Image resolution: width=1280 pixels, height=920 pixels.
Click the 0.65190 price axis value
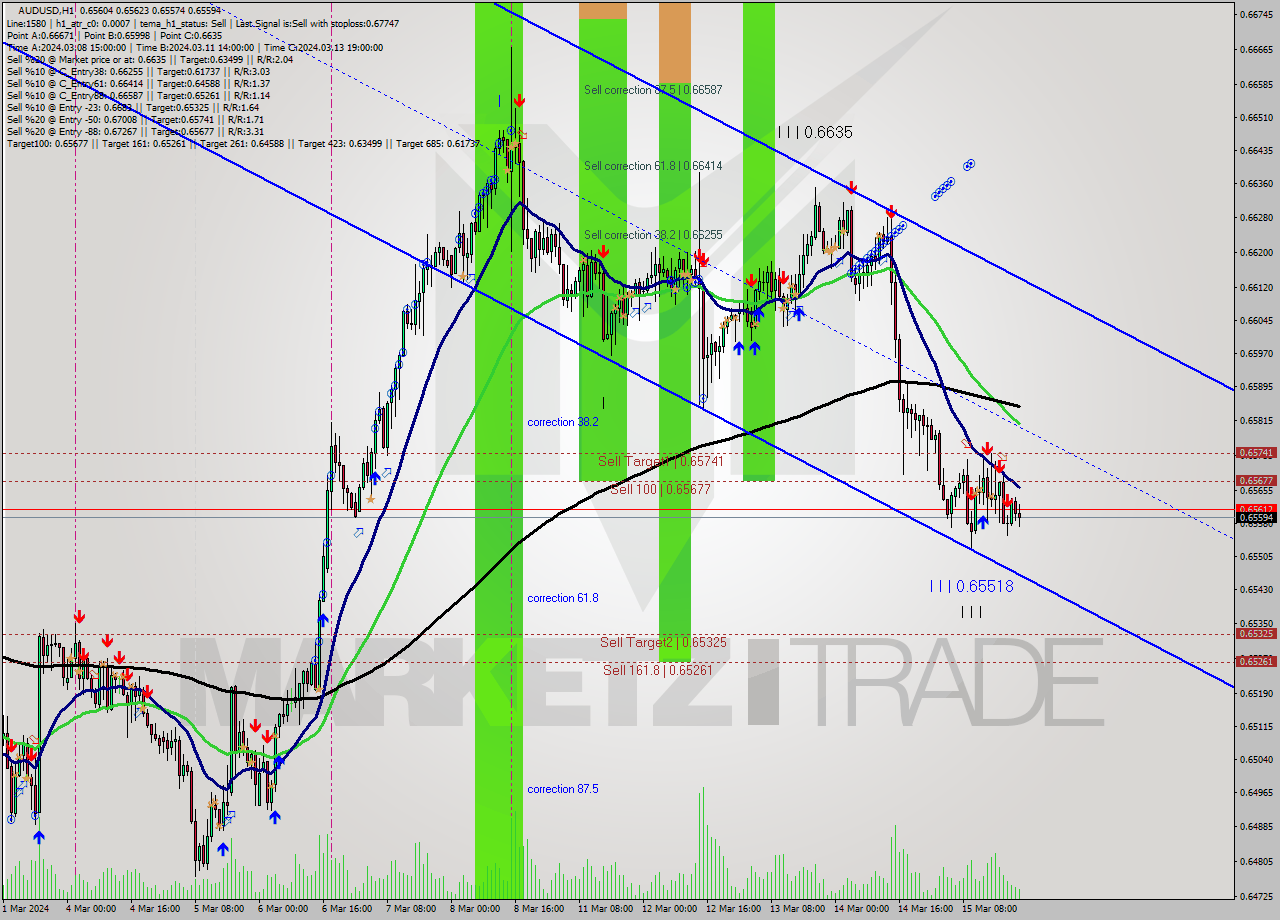coord(1257,693)
